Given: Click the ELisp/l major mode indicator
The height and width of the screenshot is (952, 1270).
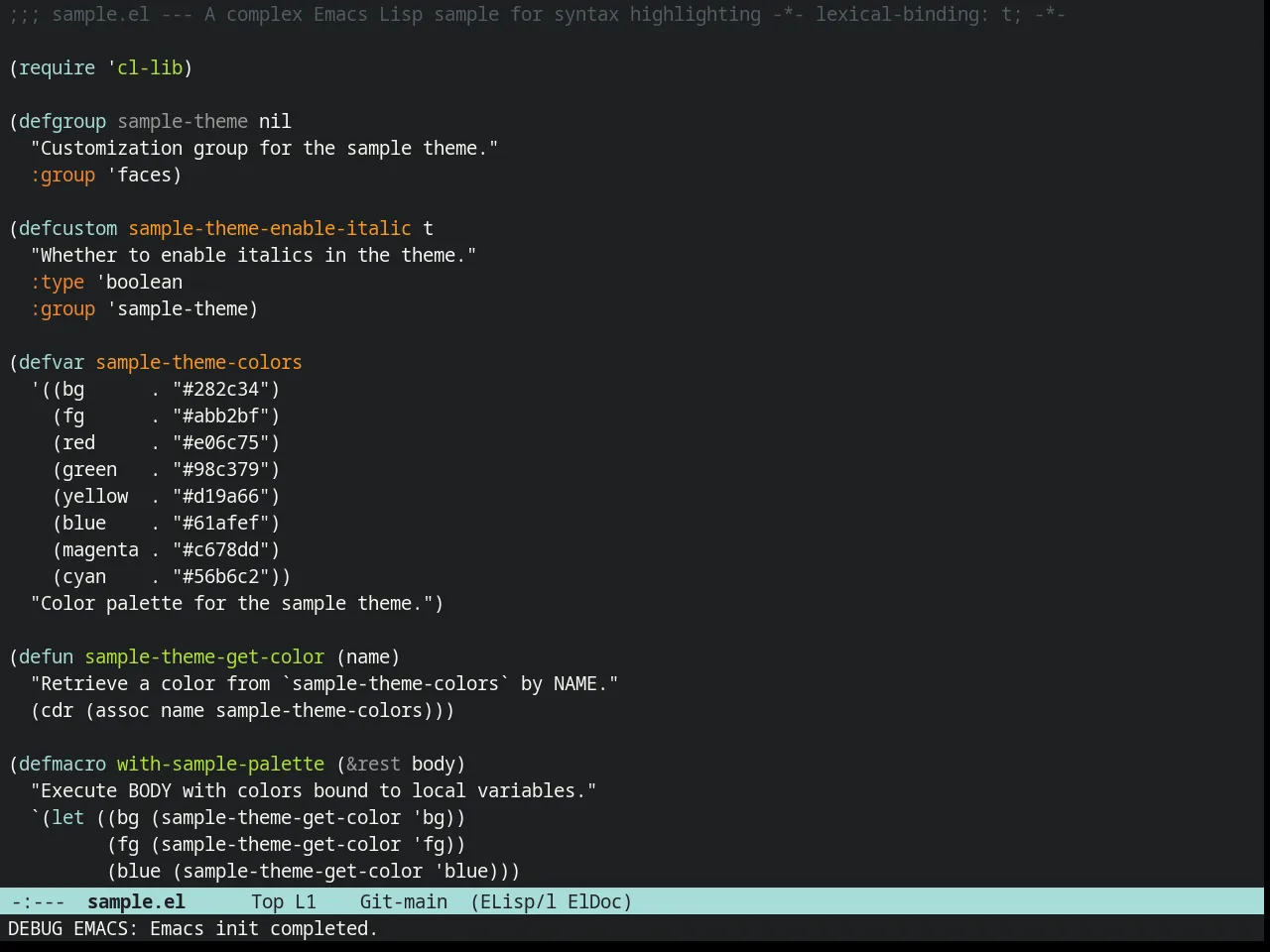Looking at the screenshot, I should [x=518, y=901].
